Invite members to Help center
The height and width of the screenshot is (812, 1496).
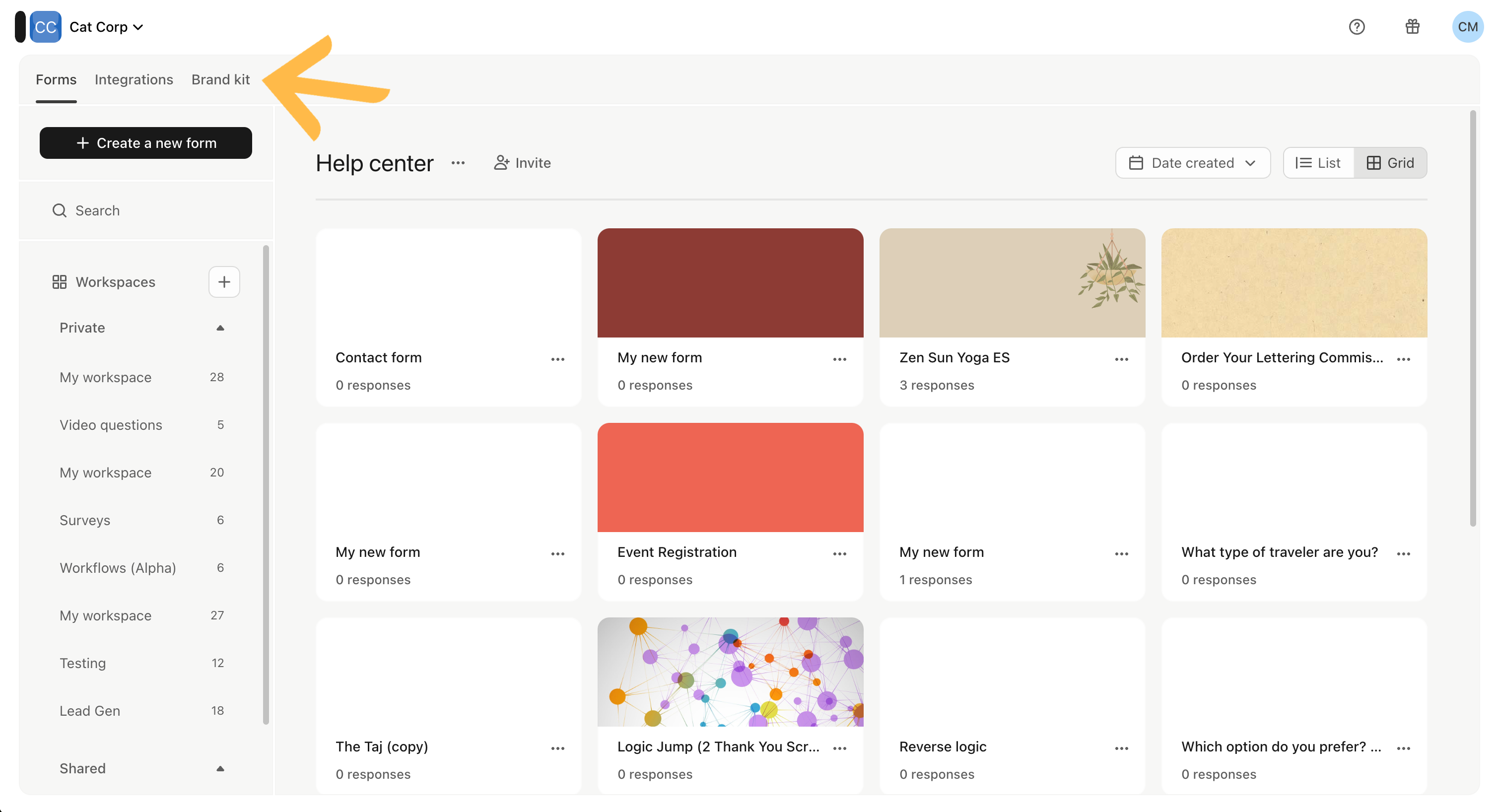[x=522, y=163]
